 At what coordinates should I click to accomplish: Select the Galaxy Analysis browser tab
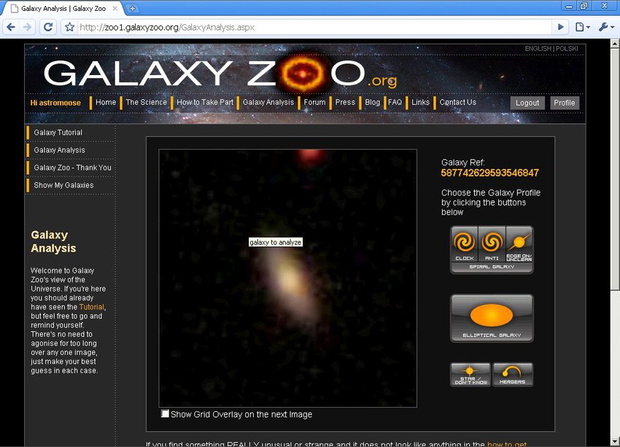[63, 8]
